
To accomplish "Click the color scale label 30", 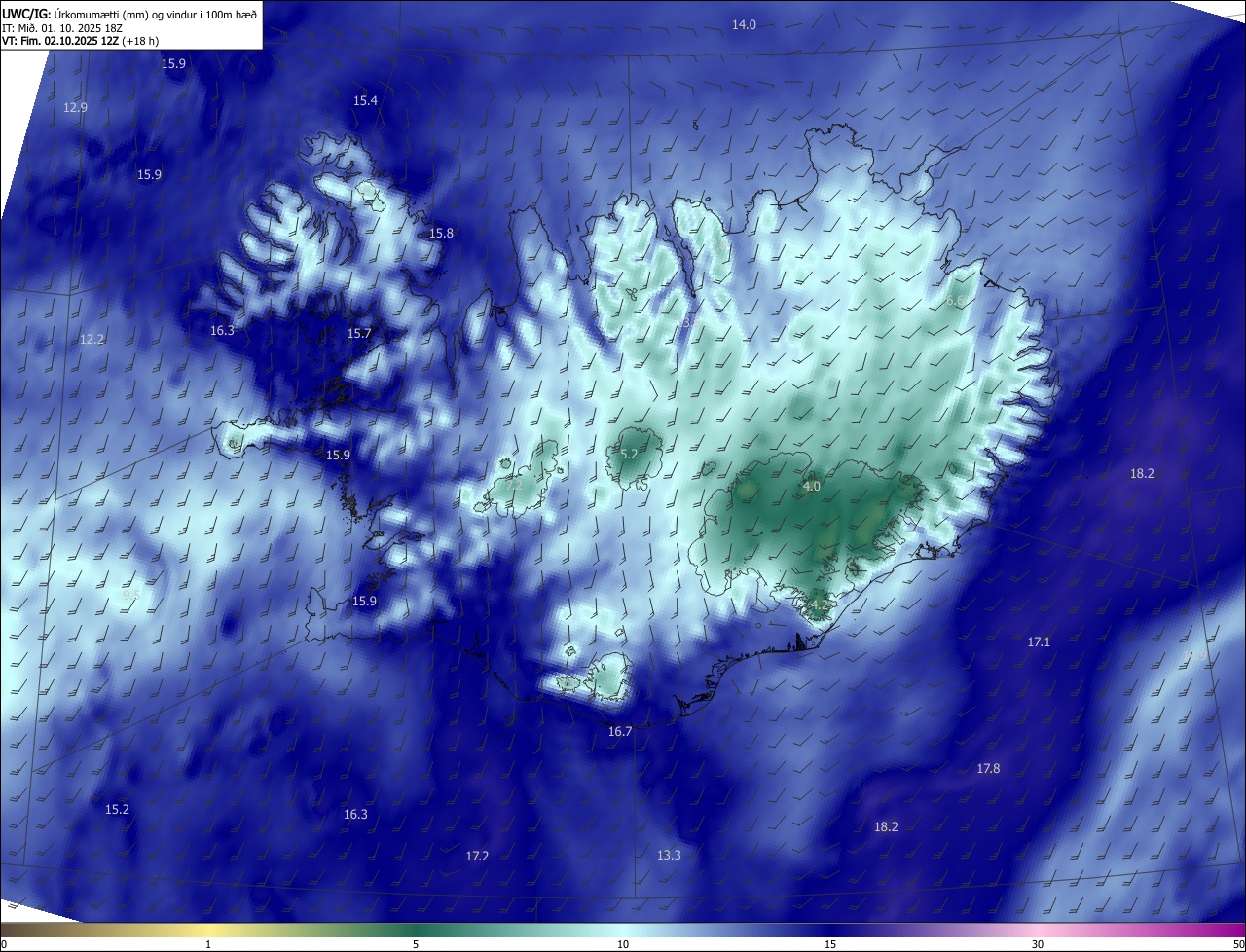I will coord(1038,944).
